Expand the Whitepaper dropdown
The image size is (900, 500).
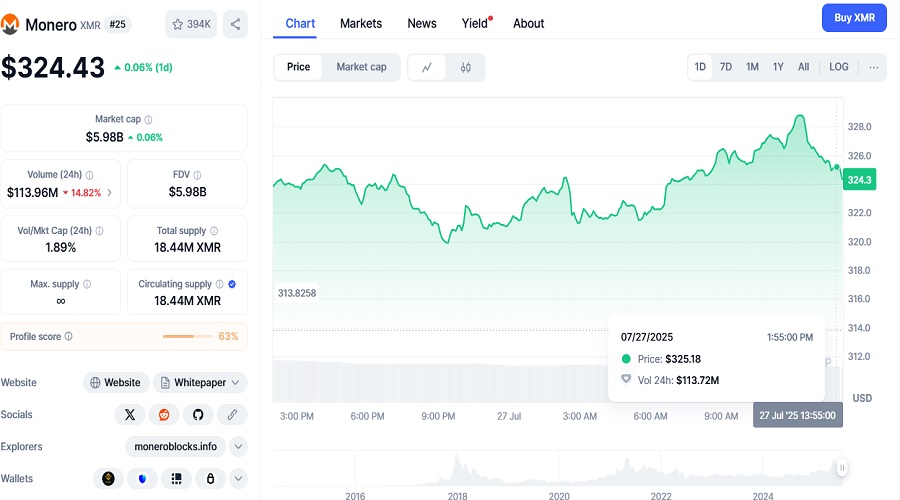tap(235, 383)
